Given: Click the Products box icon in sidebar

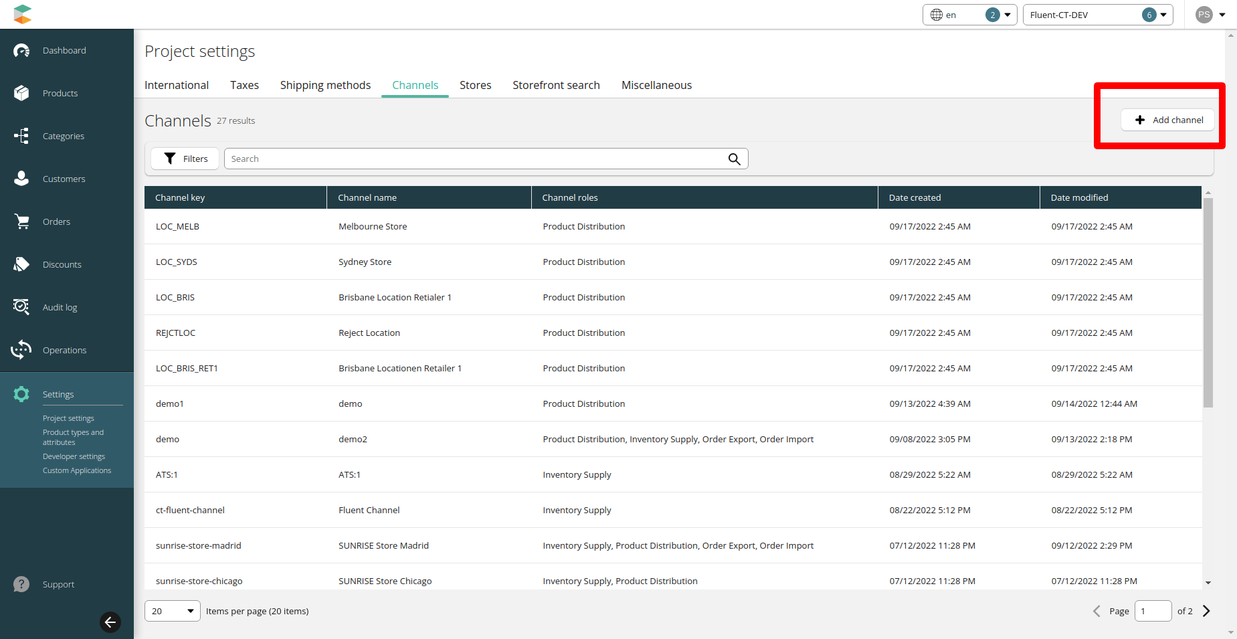Looking at the screenshot, I should [21, 93].
